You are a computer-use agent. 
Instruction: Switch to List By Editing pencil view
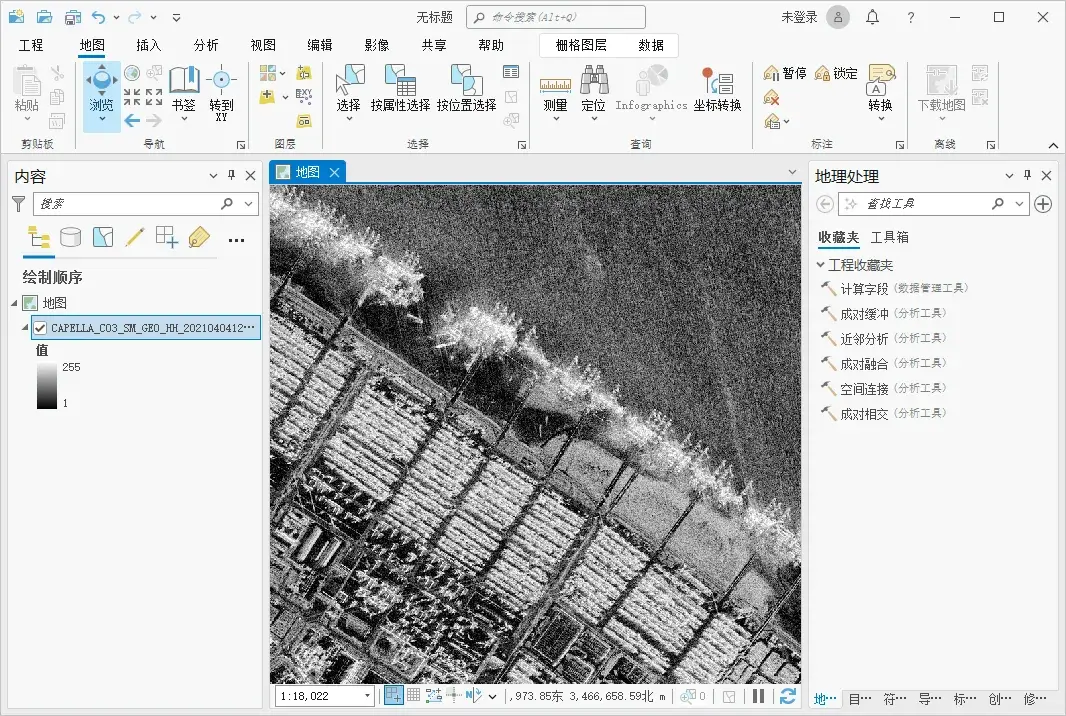point(135,237)
